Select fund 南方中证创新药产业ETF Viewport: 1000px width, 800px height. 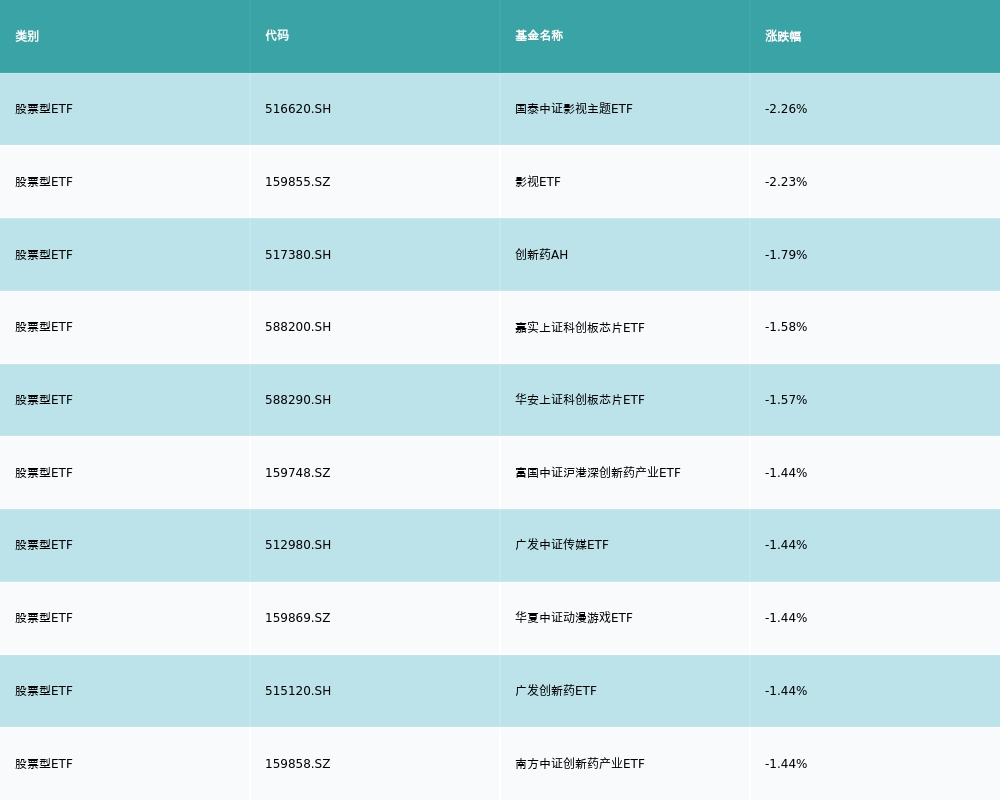580,764
